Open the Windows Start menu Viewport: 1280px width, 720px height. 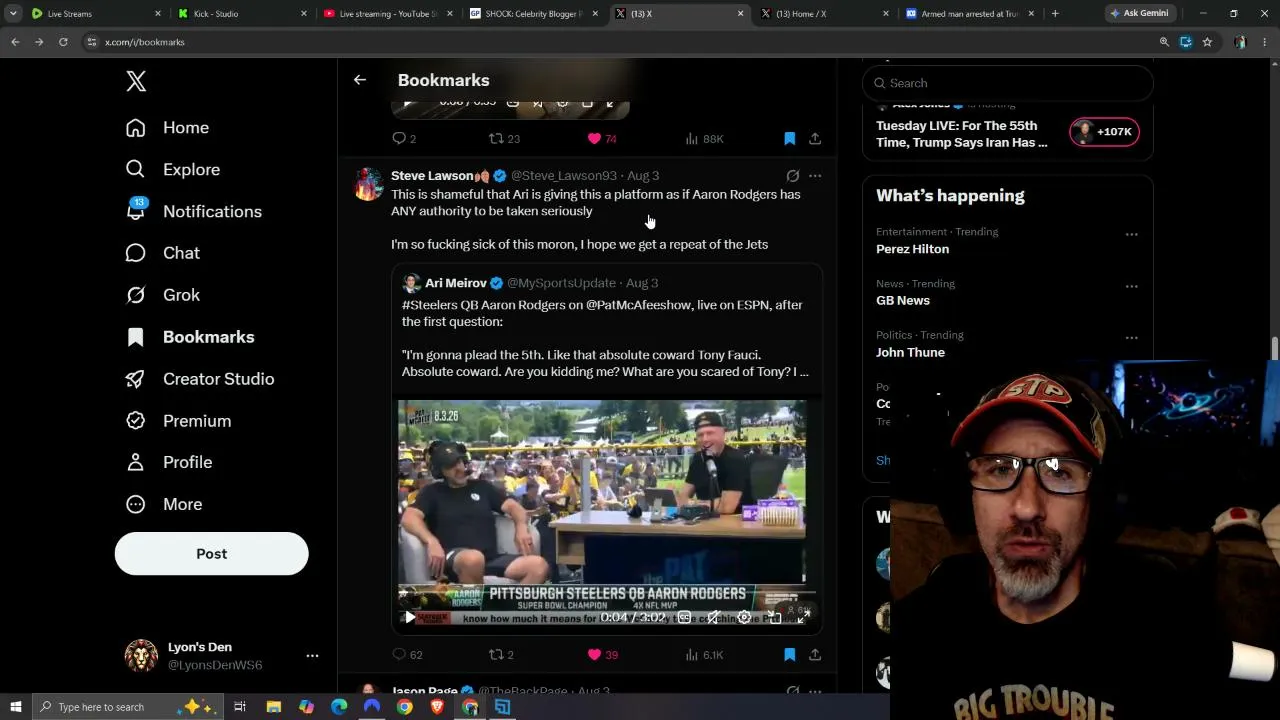click(x=16, y=707)
